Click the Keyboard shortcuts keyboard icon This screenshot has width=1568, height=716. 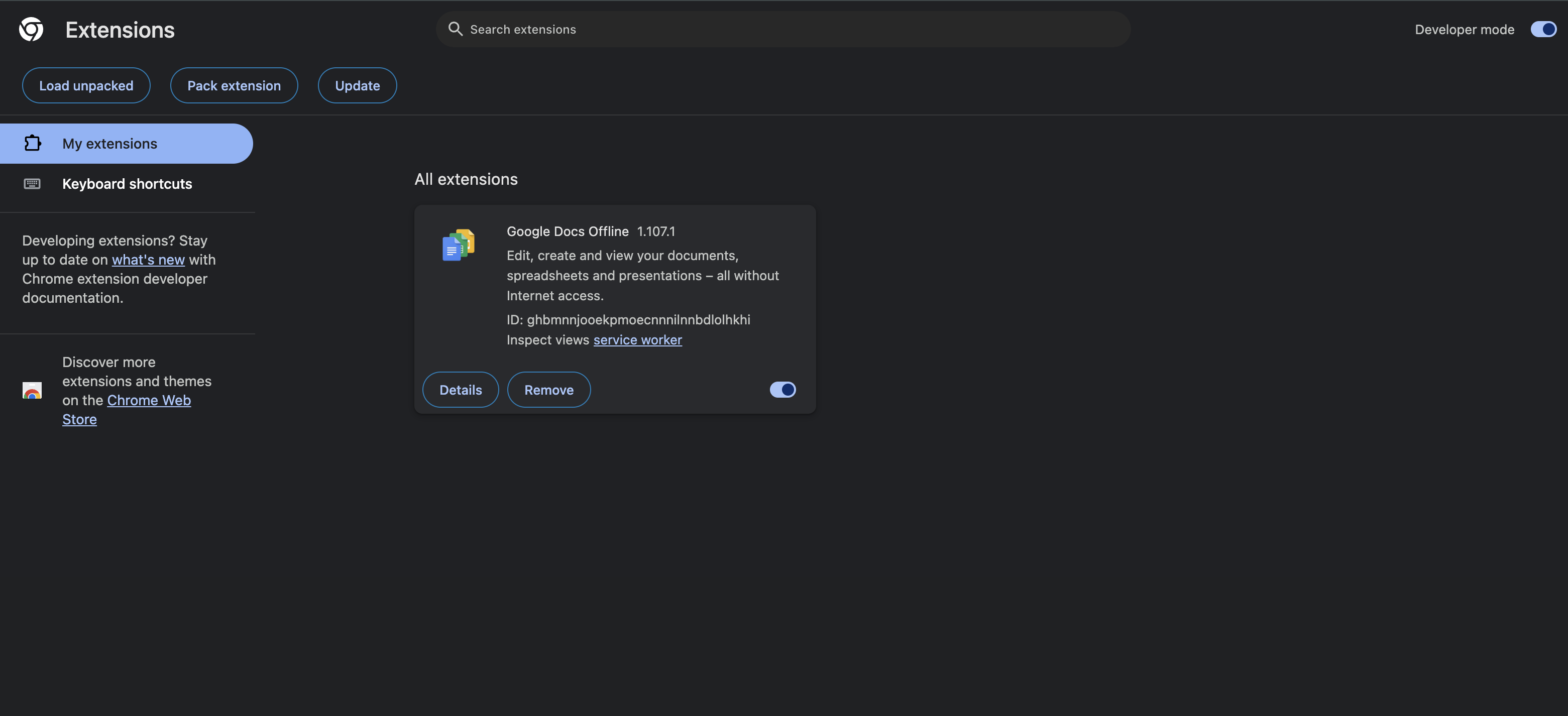pos(32,183)
